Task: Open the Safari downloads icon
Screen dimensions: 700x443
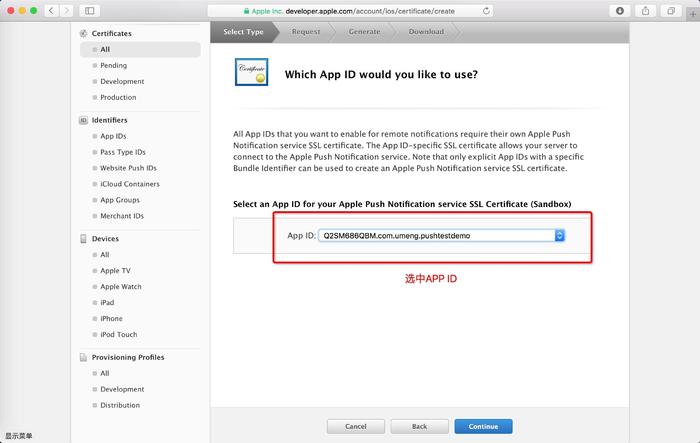Action: [620, 10]
